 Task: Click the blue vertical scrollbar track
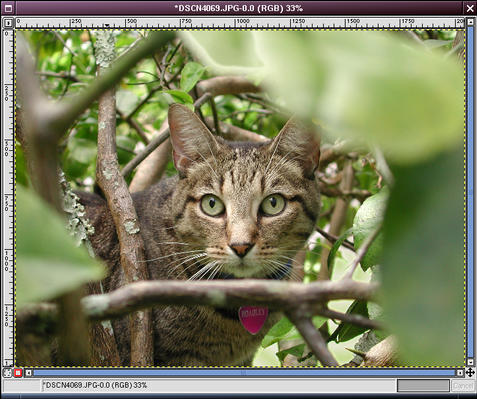pyautogui.click(x=470, y=192)
